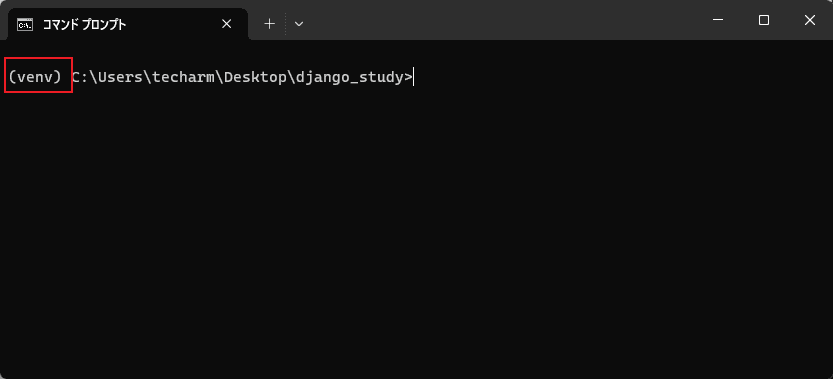The width and height of the screenshot is (833, 379).
Task: Click the > prompt symbol
Action: point(408,78)
